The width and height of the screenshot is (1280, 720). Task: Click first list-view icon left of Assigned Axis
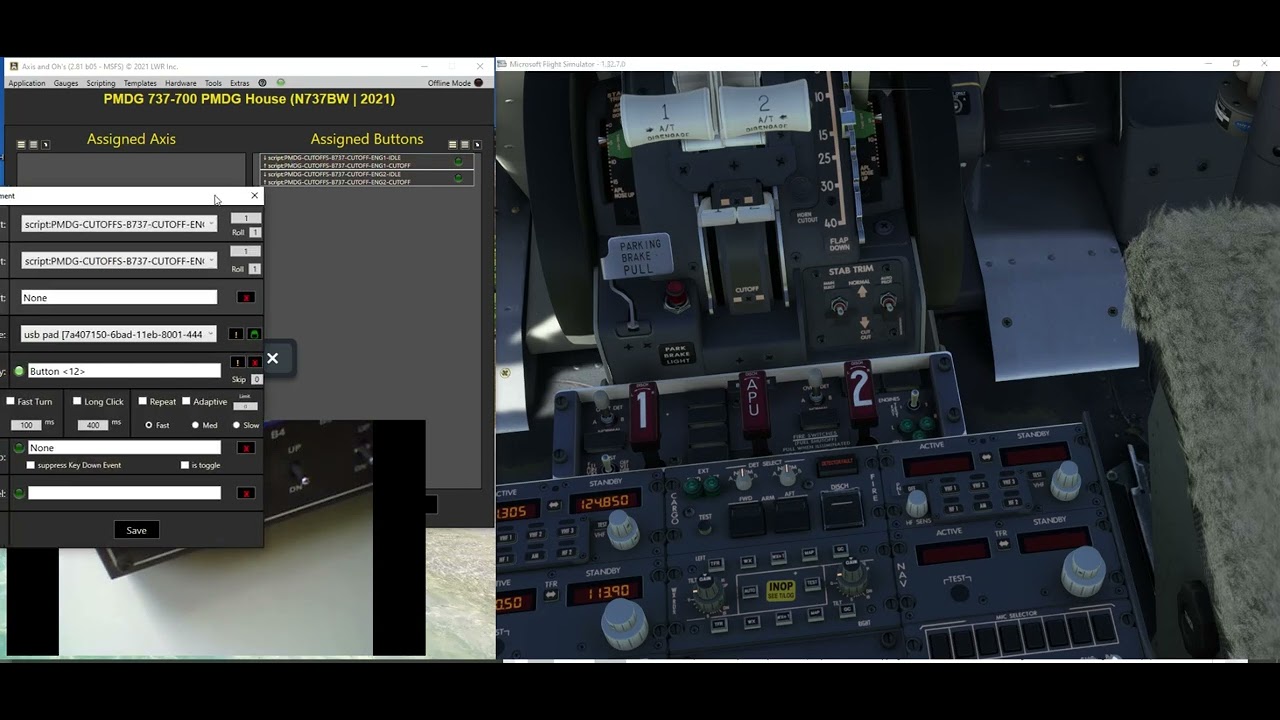[x=21, y=145]
